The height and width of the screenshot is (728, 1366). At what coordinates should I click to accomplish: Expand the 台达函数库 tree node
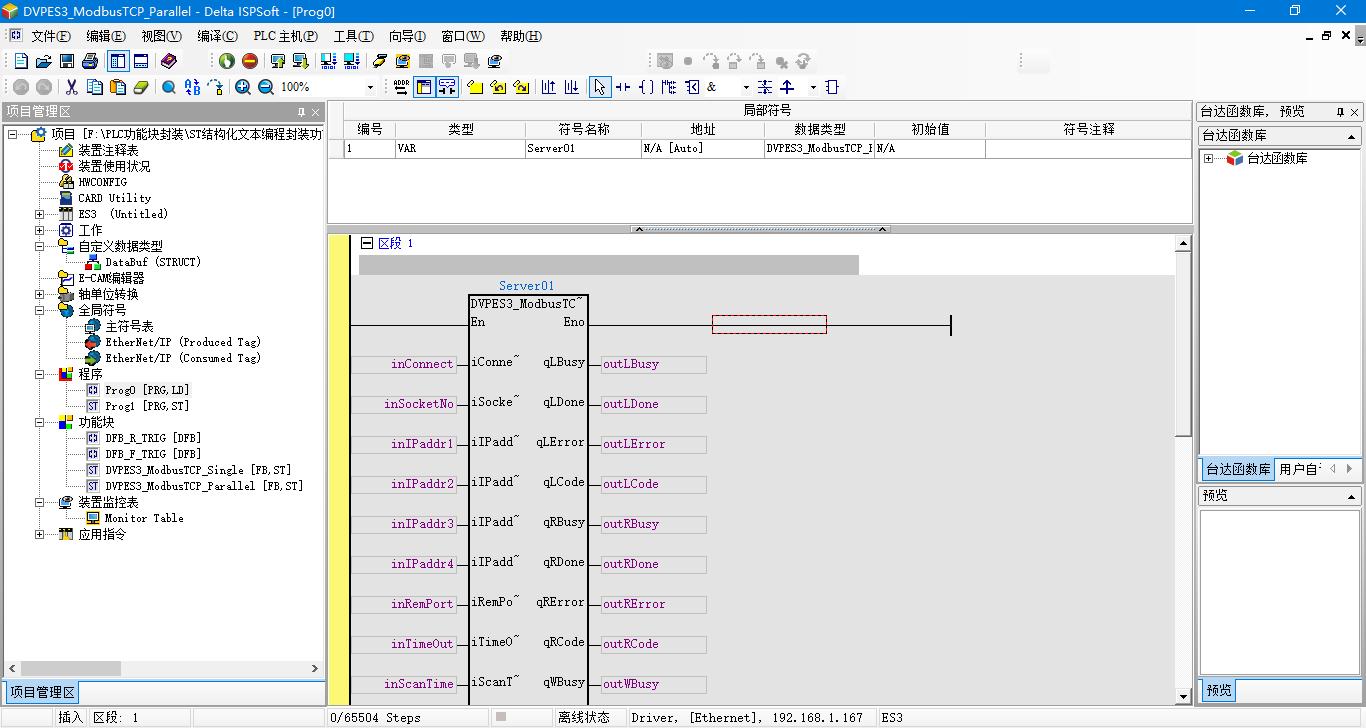tap(1209, 158)
